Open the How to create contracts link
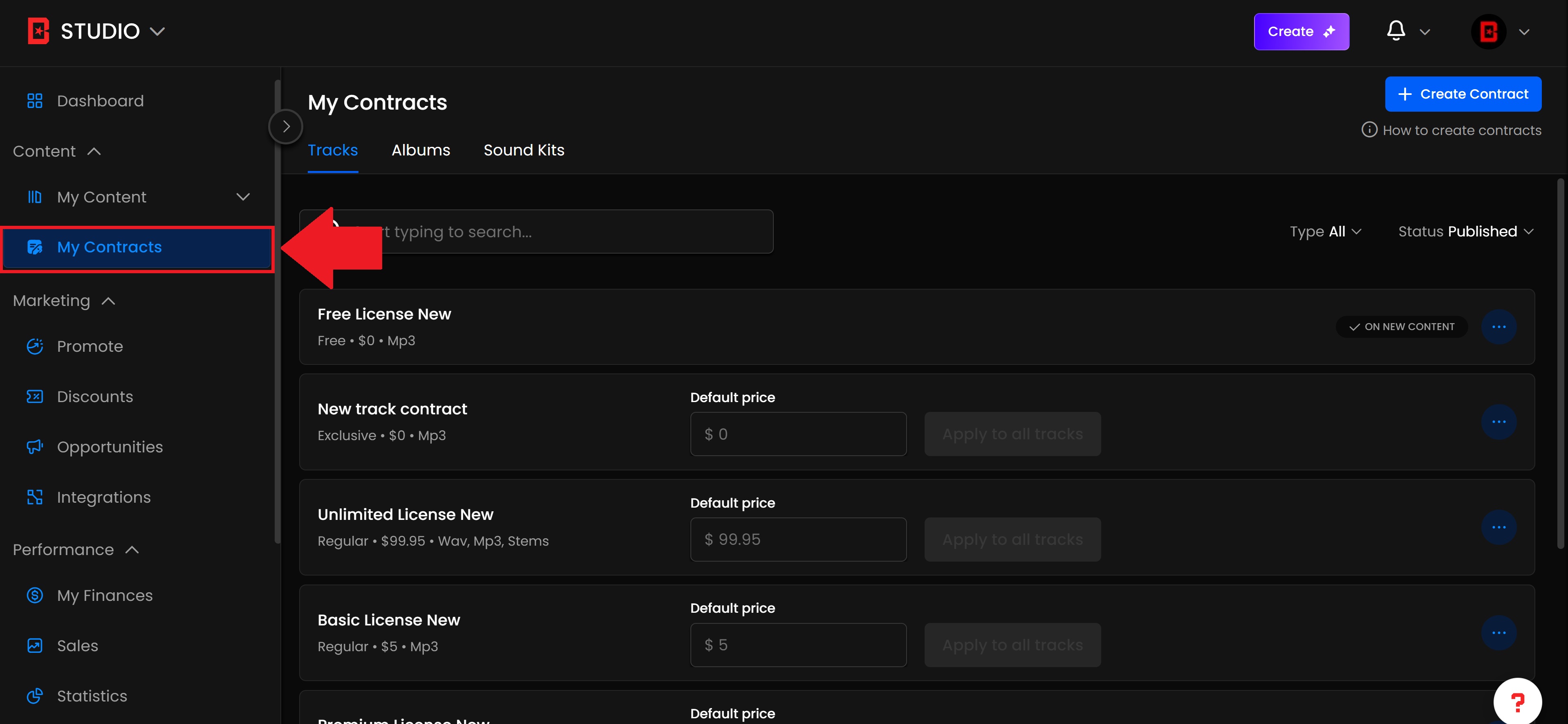This screenshot has height=724, width=1568. coord(1452,130)
